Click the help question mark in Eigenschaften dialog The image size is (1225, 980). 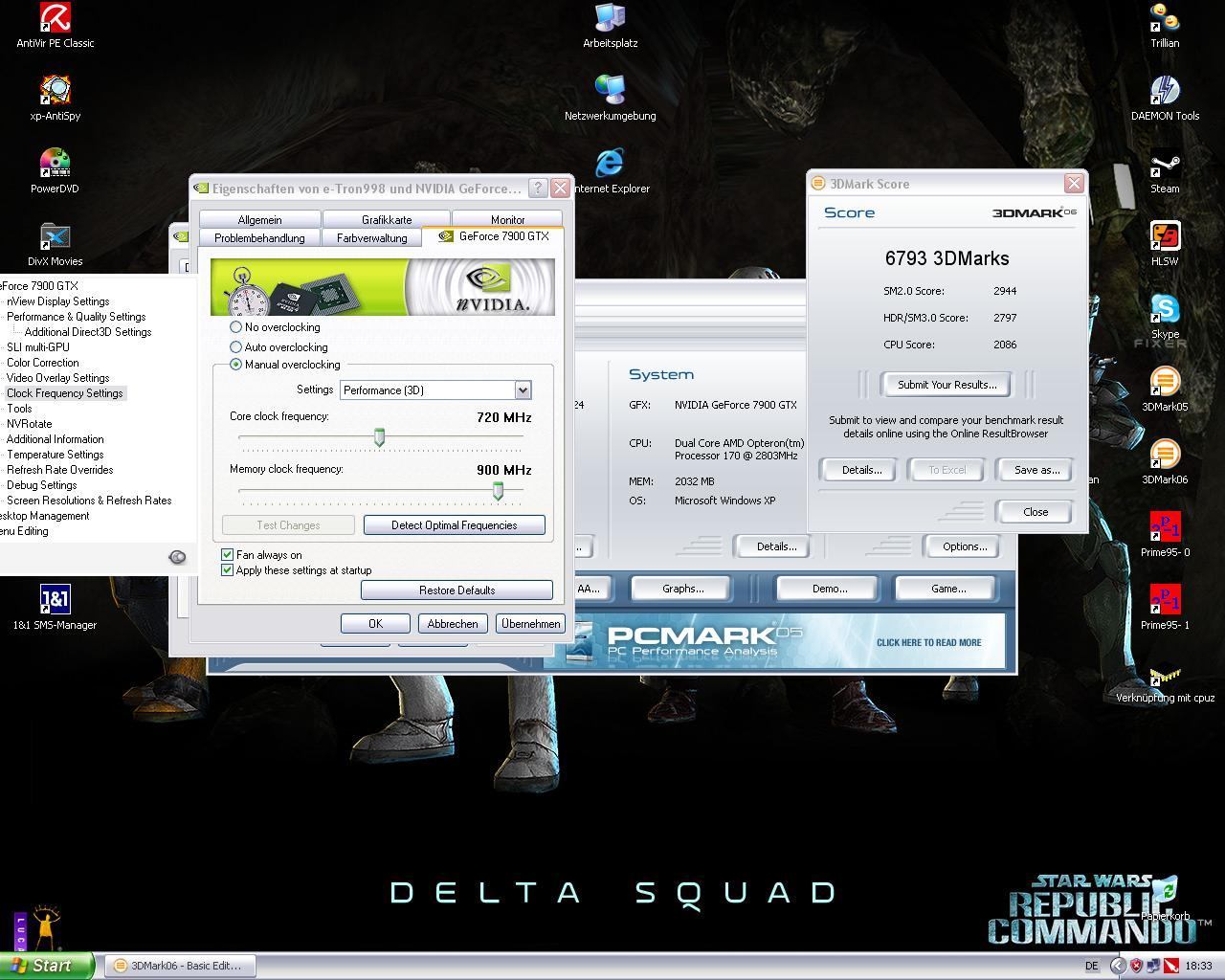pyautogui.click(x=538, y=188)
